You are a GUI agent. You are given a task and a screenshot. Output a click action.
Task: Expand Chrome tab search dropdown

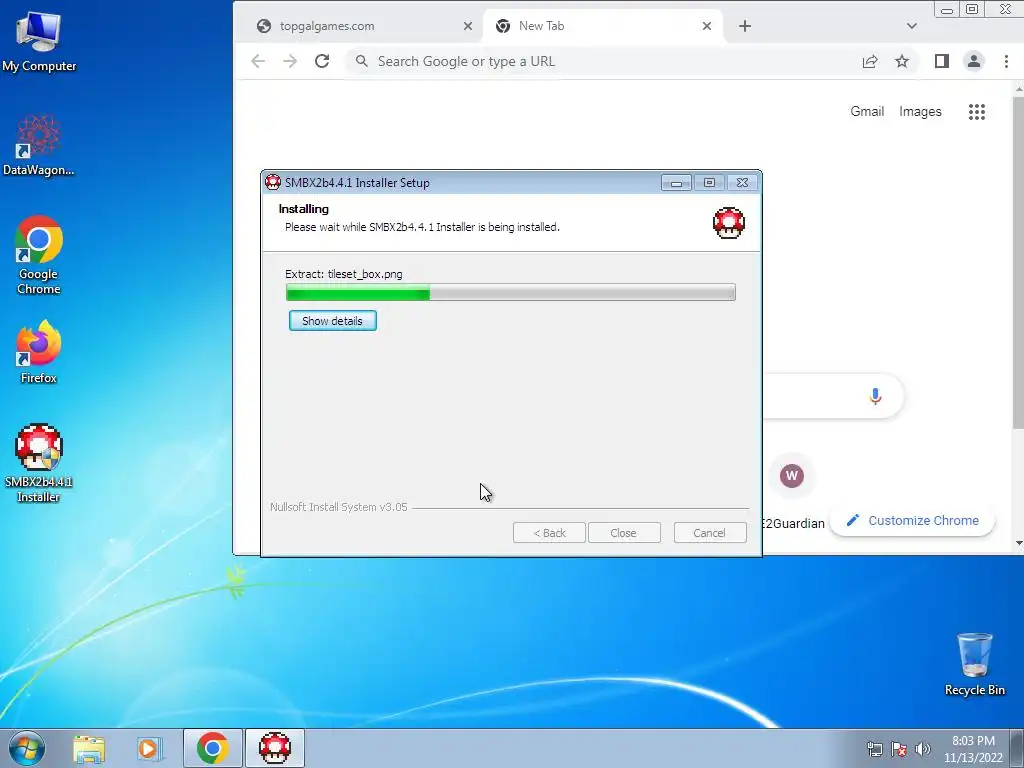click(912, 26)
